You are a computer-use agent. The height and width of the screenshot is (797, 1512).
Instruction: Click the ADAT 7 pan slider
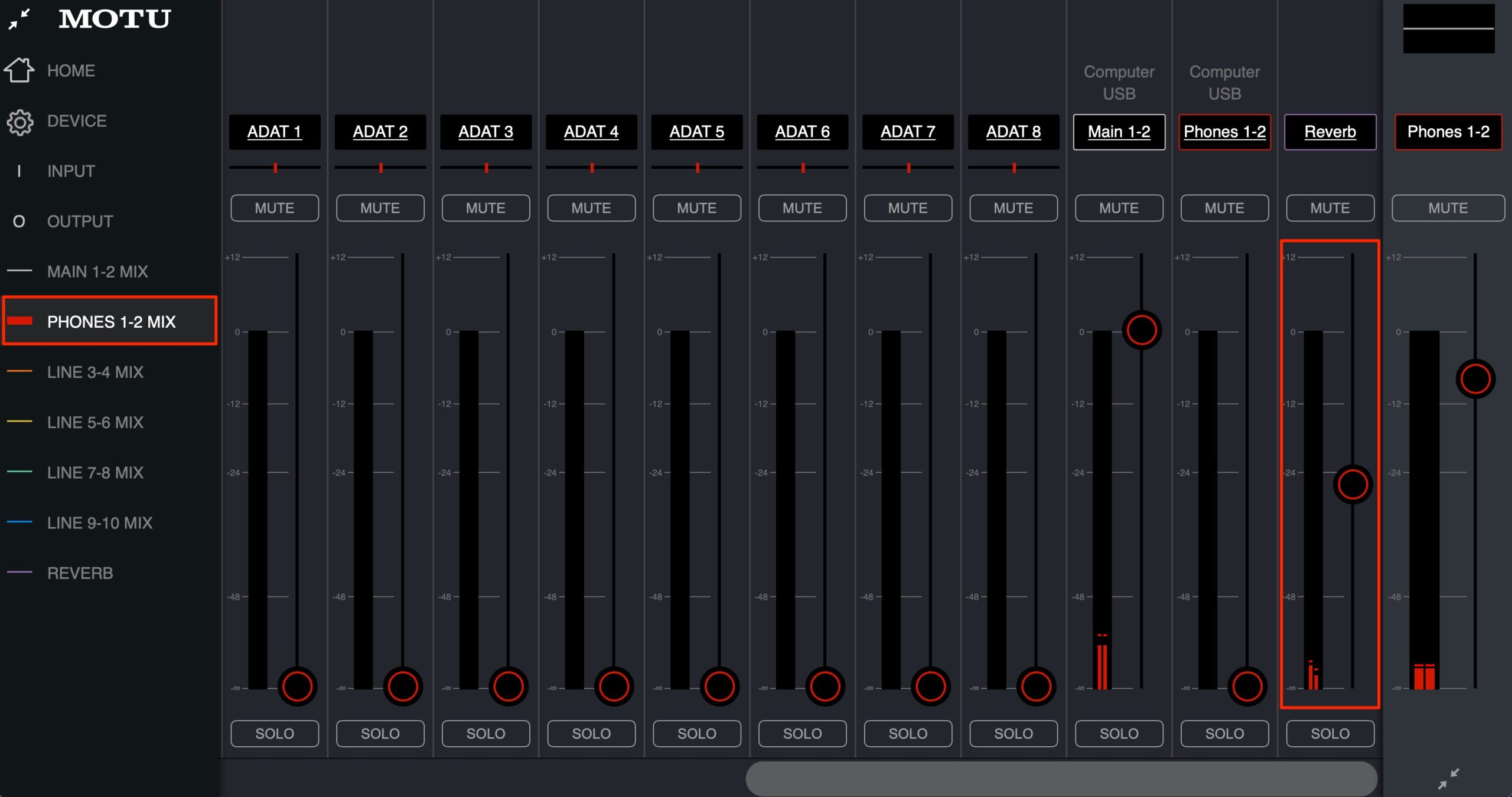[x=908, y=168]
